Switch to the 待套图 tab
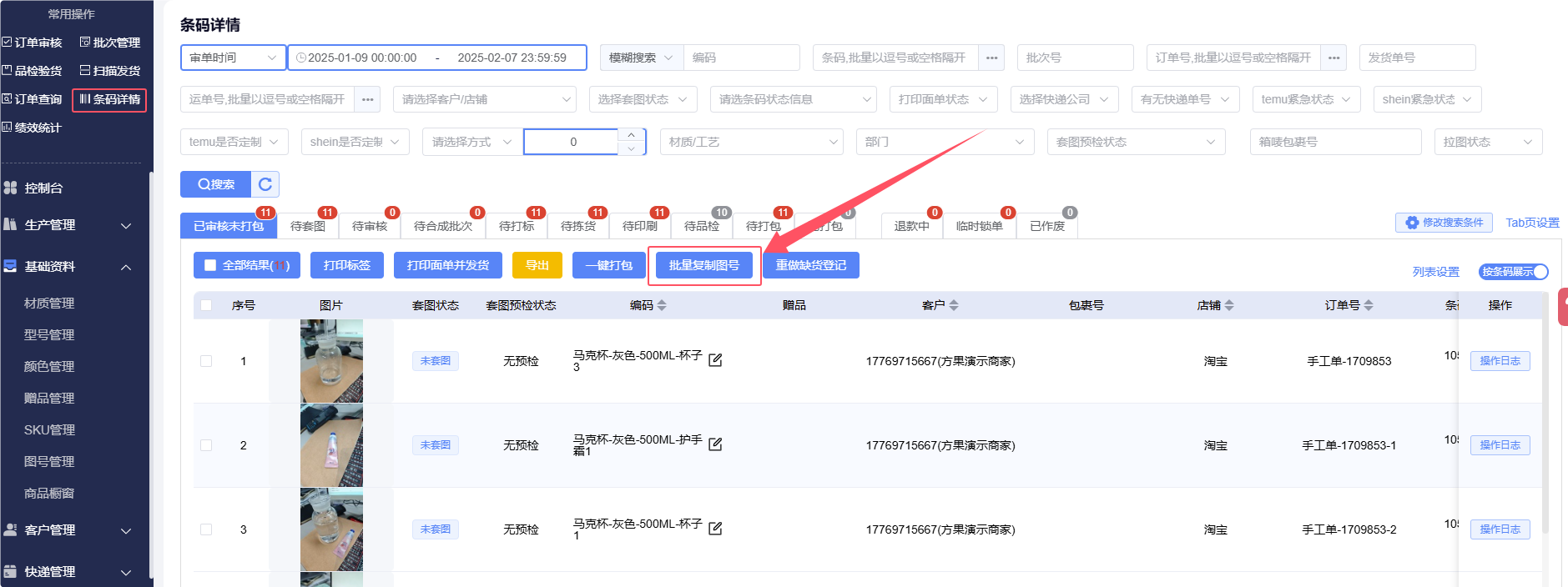Image resolution: width=1568 pixels, height=587 pixels. point(308,226)
